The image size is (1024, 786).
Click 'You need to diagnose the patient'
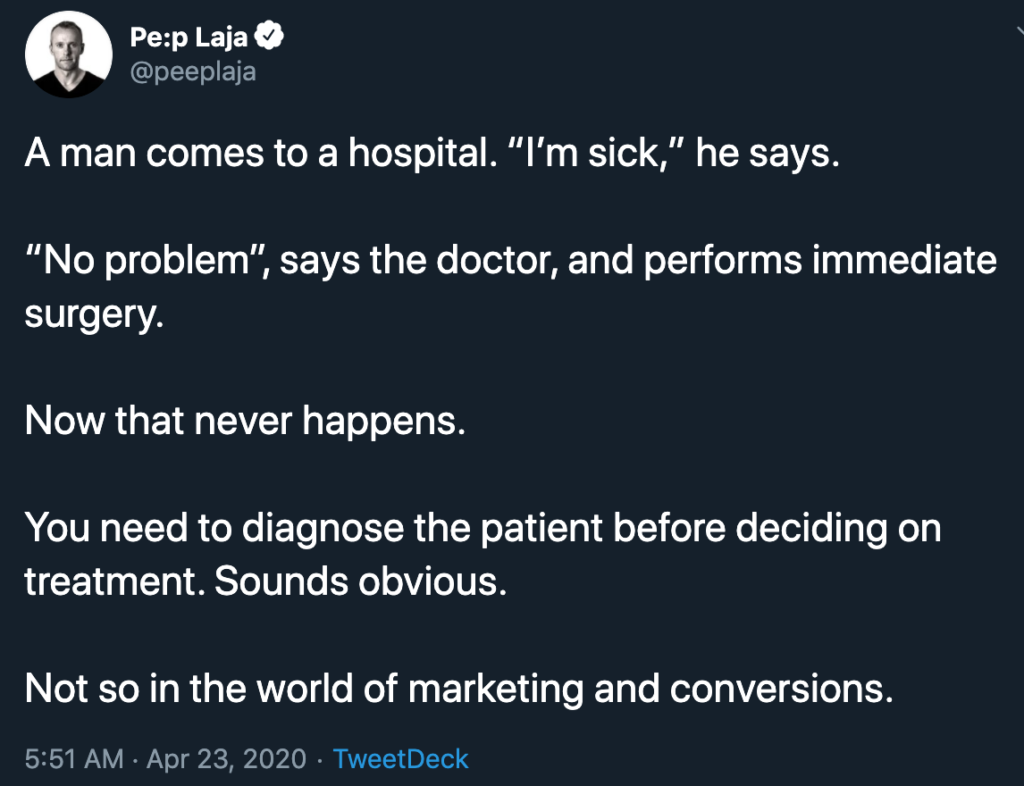[x=313, y=527]
